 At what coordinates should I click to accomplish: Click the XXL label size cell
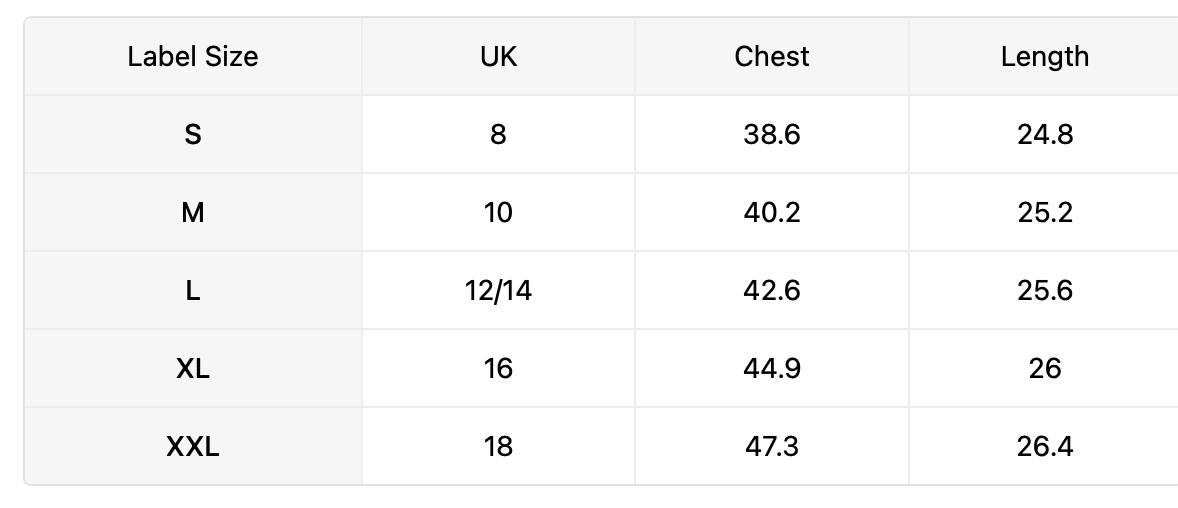[x=193, y=447]
